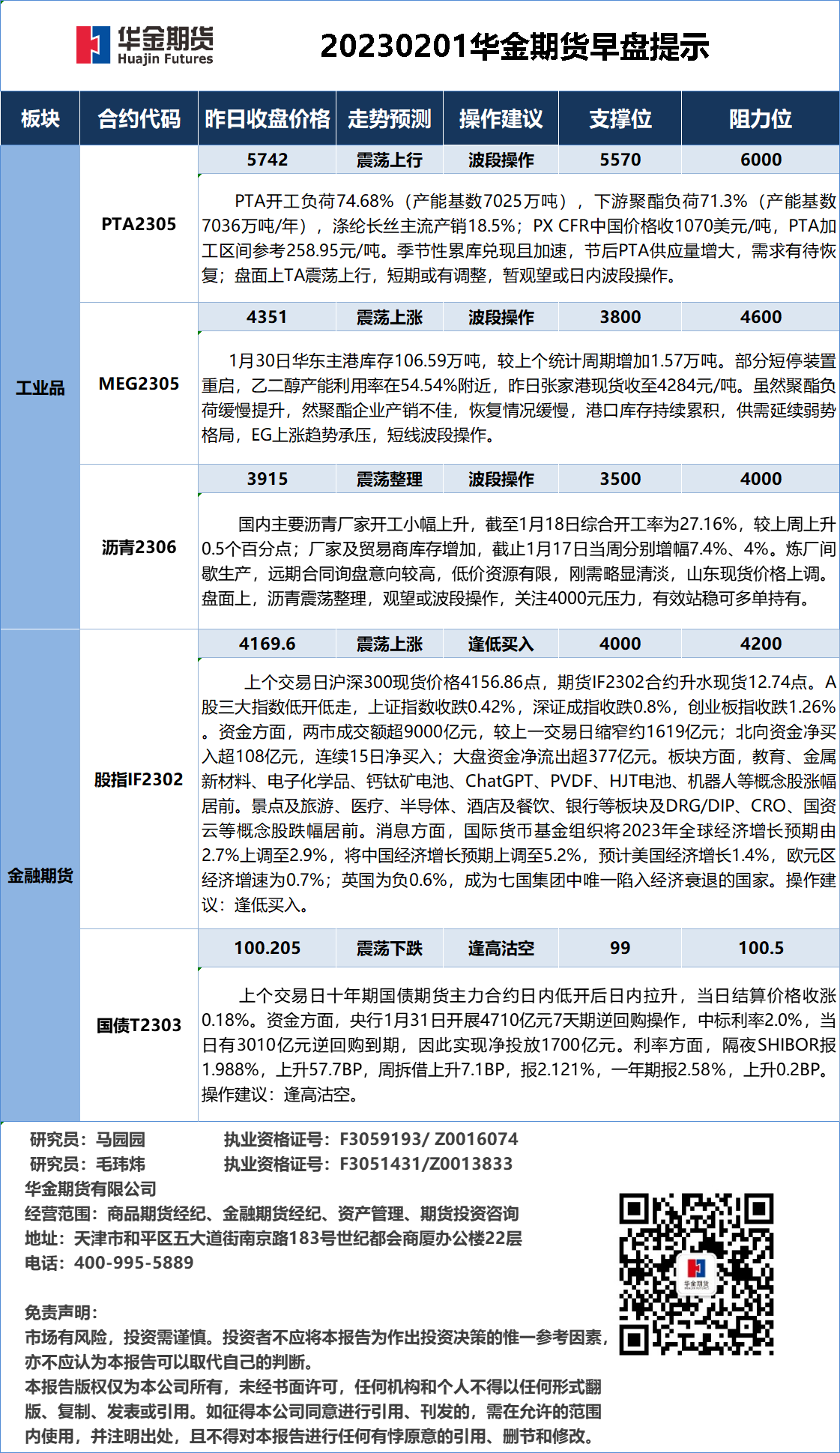This screenshot has height=1453, width=840.
Task: Click the contract code "股指IF2302"
Action: (x=139, y=779)
